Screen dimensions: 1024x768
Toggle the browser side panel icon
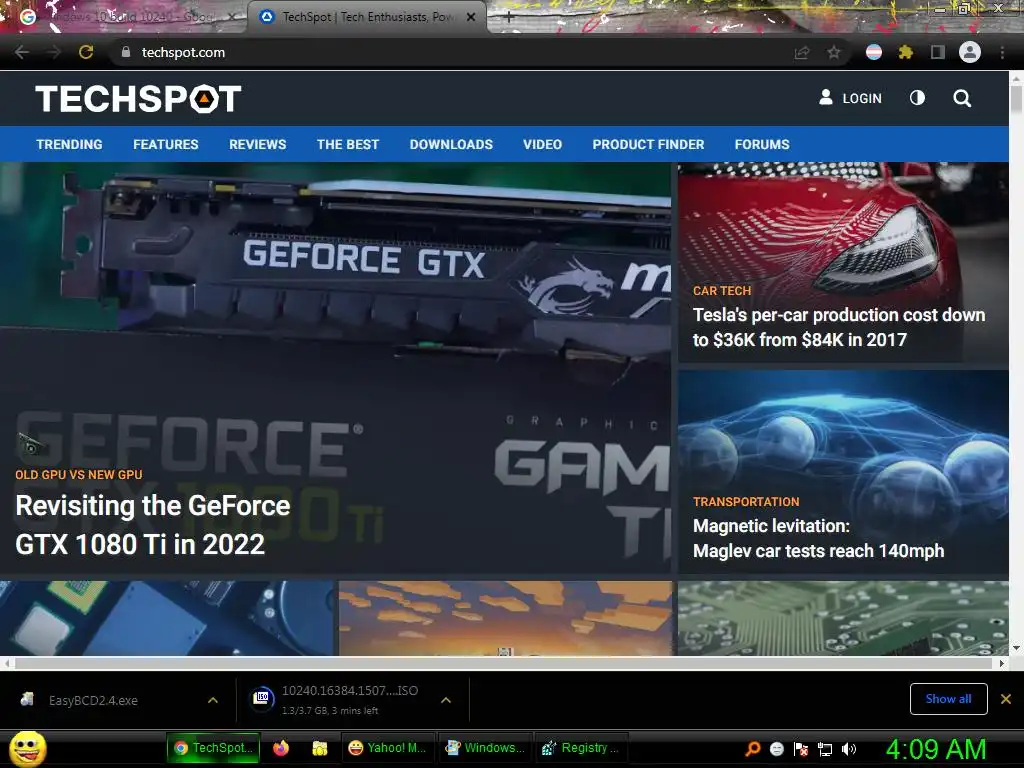[938, 52]
